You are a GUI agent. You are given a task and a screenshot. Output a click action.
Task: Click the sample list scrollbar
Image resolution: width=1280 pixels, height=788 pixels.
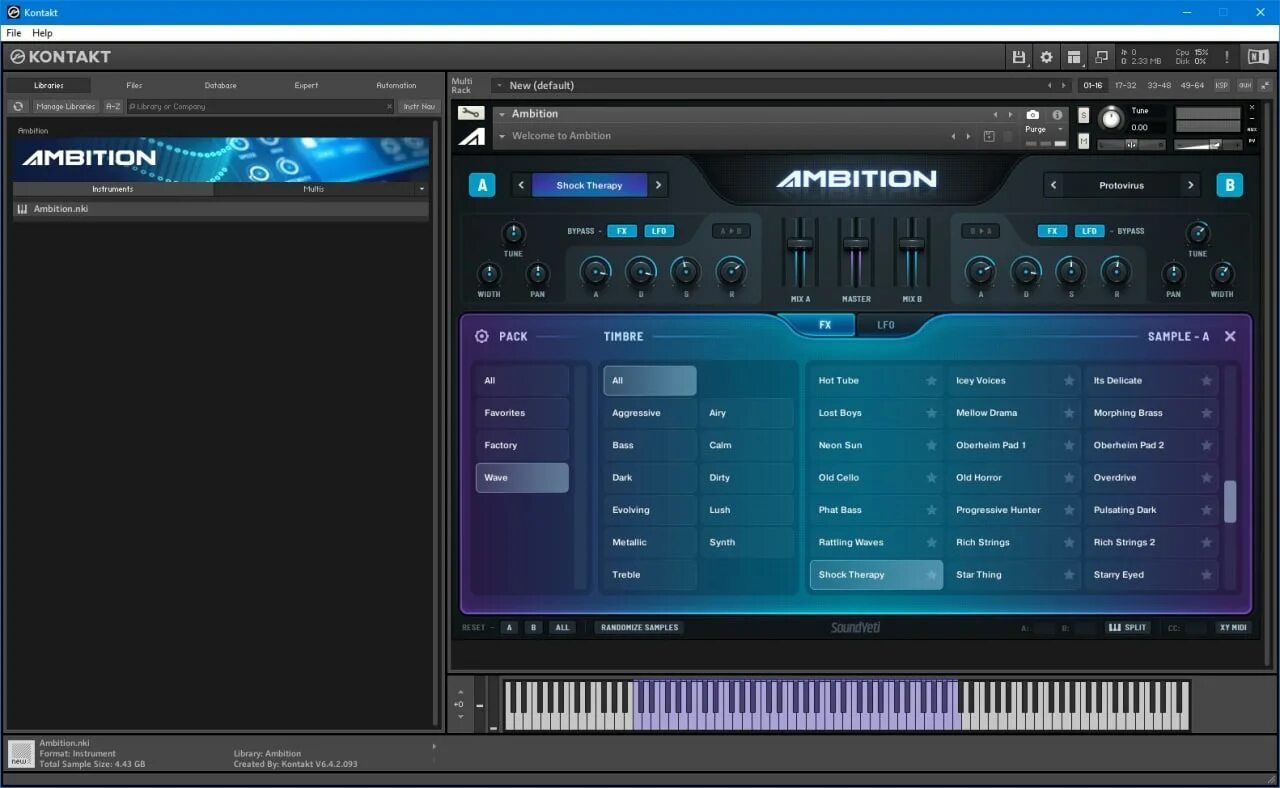tap(1230, 501)
